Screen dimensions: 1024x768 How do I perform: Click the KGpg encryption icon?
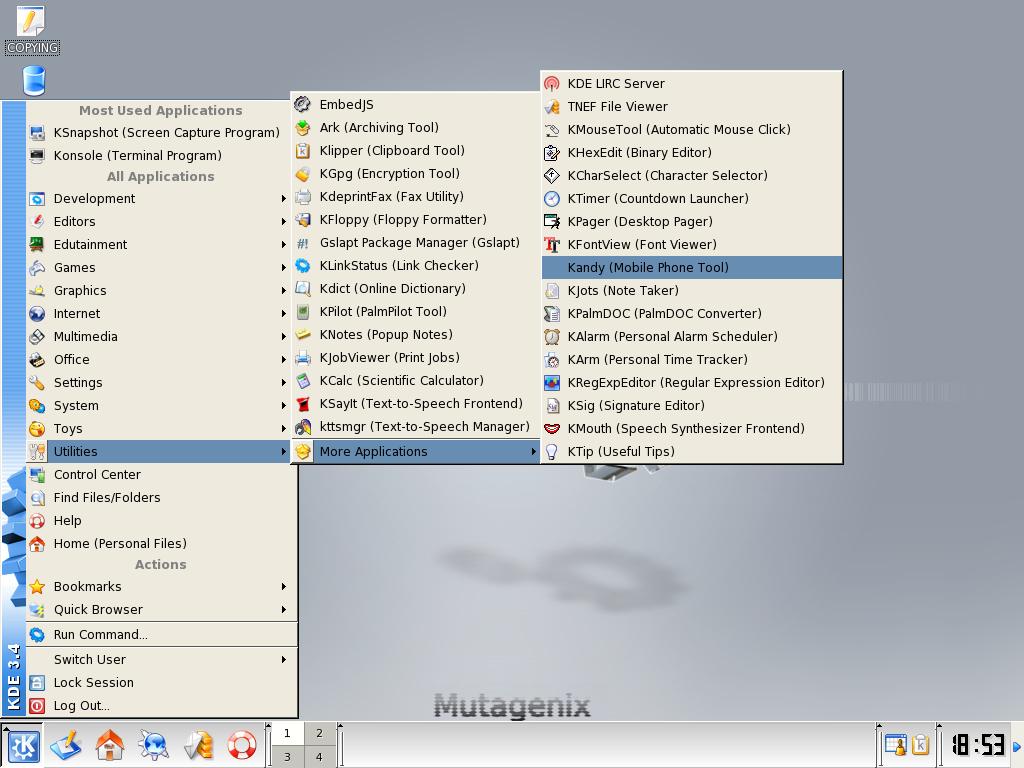pos(302,174)
